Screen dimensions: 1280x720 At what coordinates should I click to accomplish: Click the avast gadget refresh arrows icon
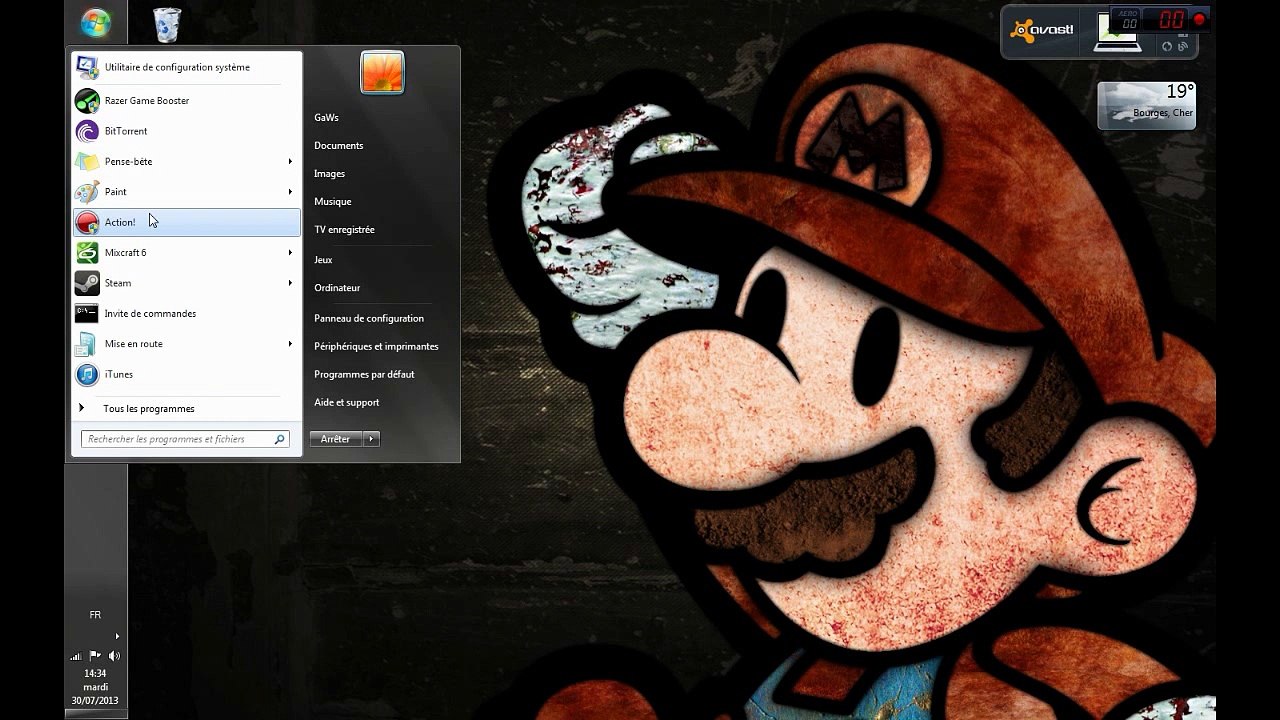1167,46
